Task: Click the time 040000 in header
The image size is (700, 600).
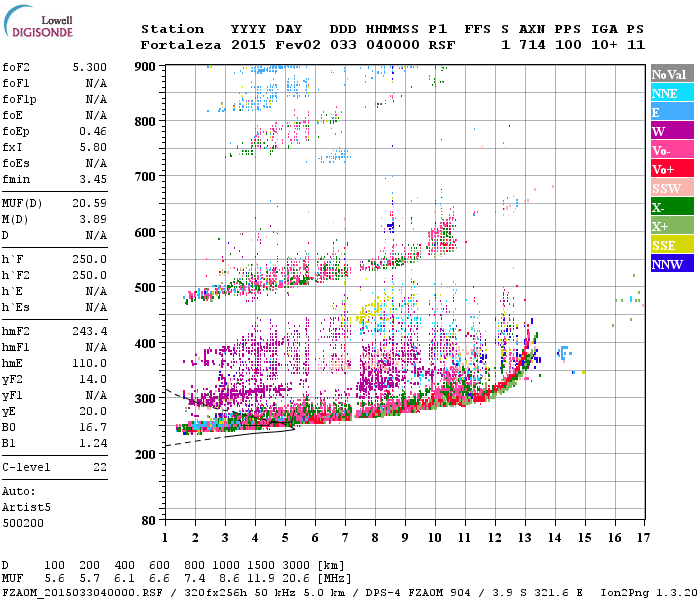Action: pyautogui.click(x=393, y=45)
